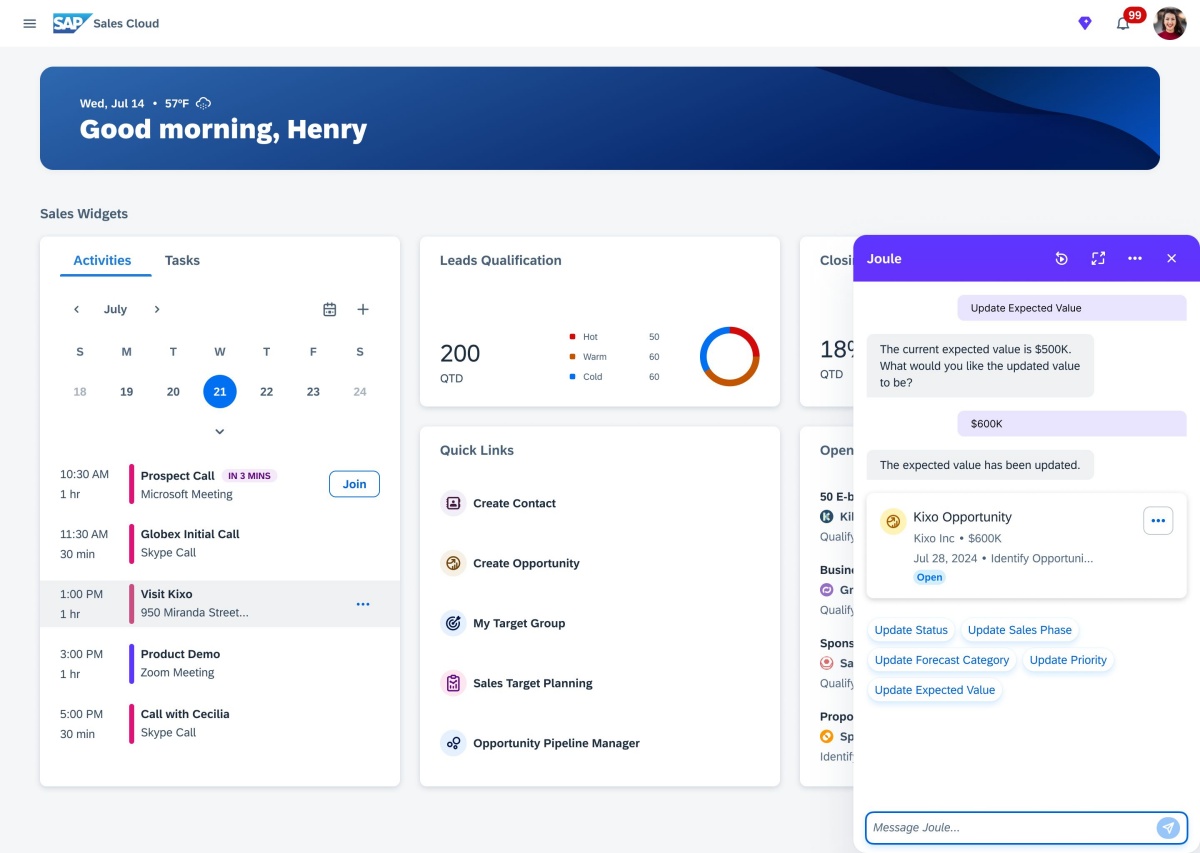Select July 20 in the calendar
The image size is (1200, 853).
173,392
